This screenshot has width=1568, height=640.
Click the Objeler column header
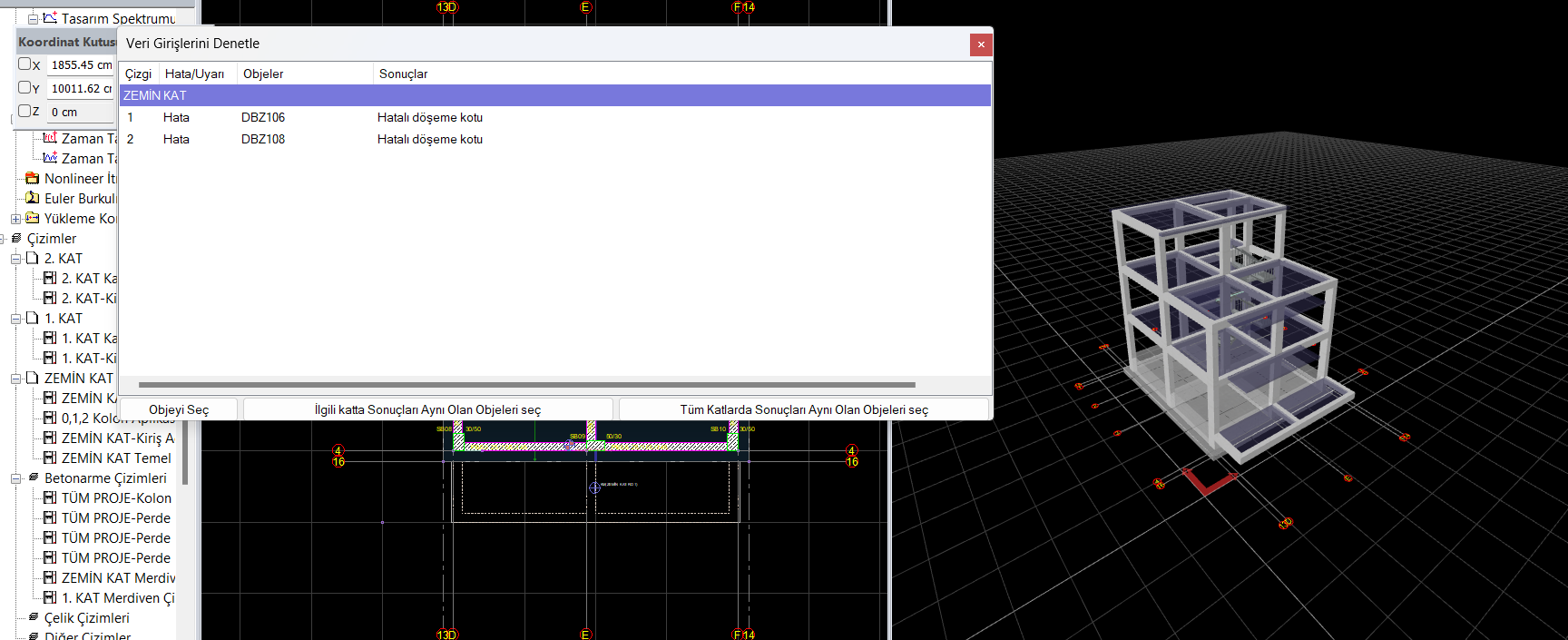(x=305, y=74)
